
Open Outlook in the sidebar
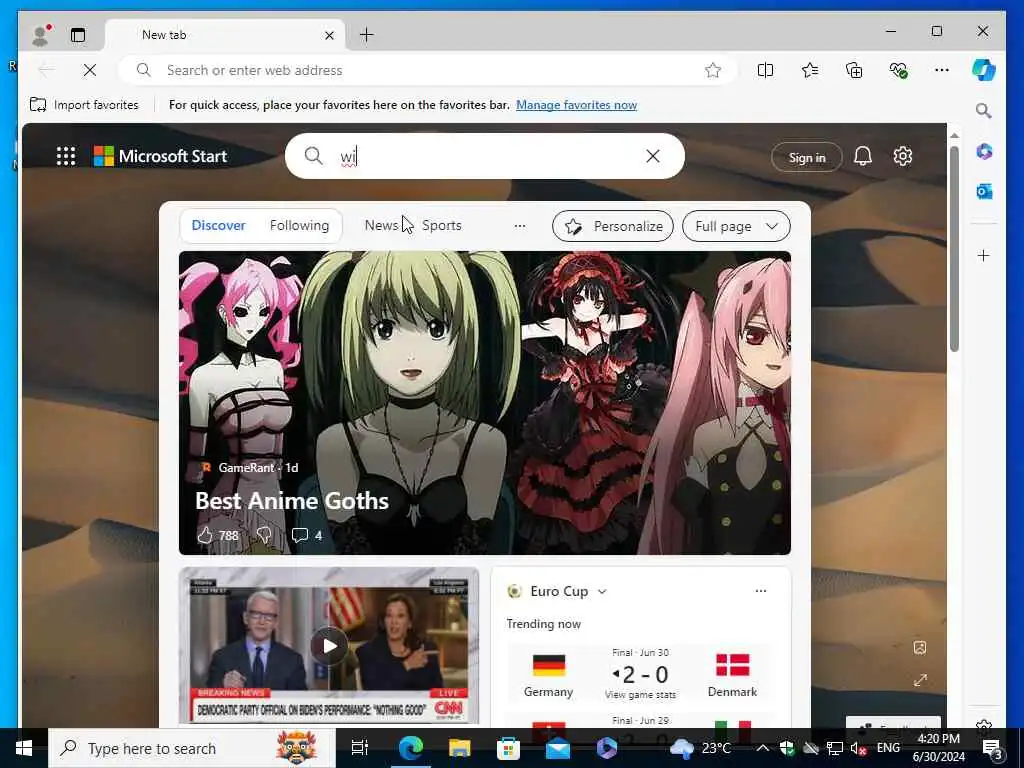tap(984, 191)
